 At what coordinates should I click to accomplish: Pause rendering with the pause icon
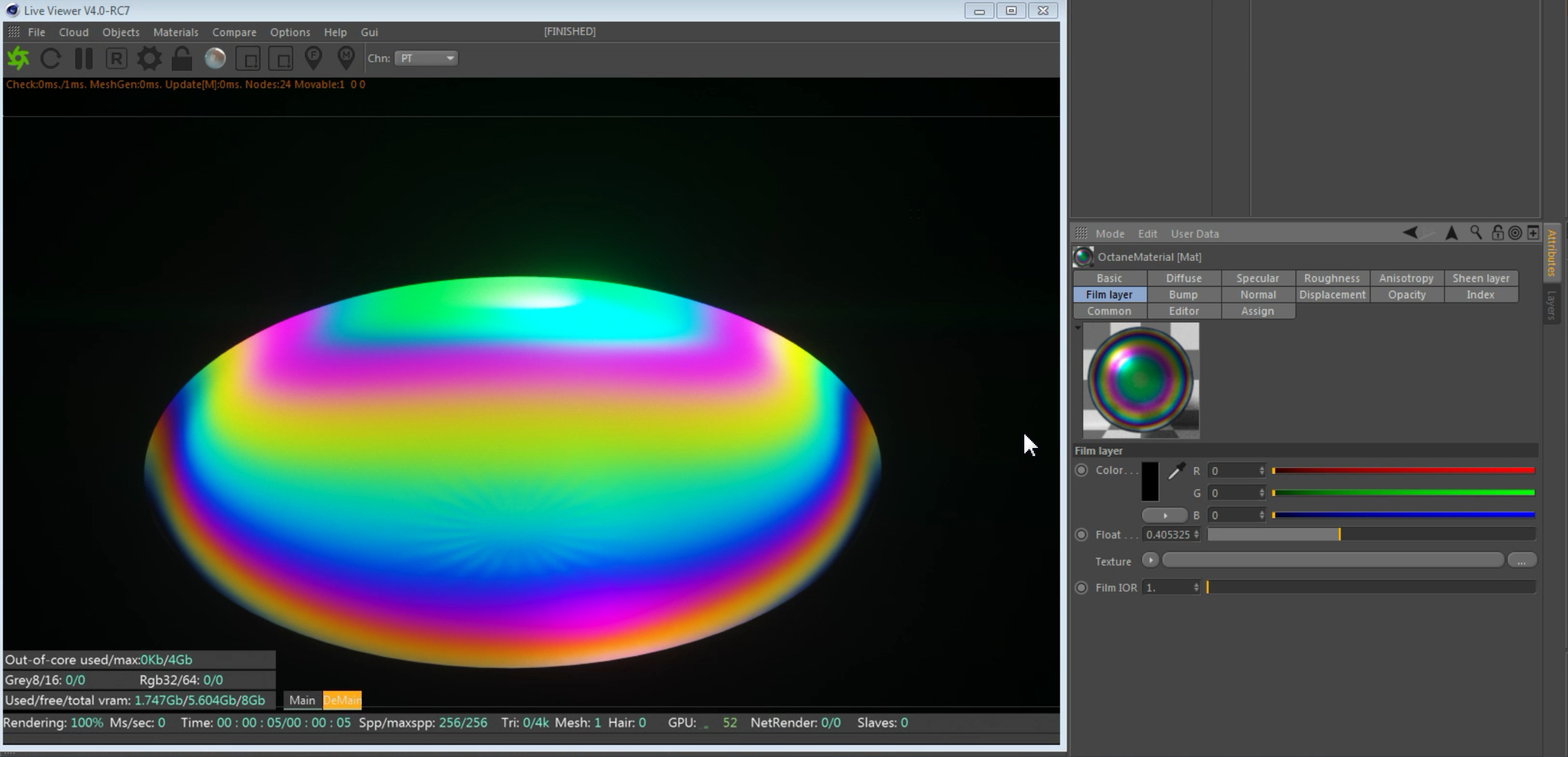pyautogui.click(x=83, y=58)
